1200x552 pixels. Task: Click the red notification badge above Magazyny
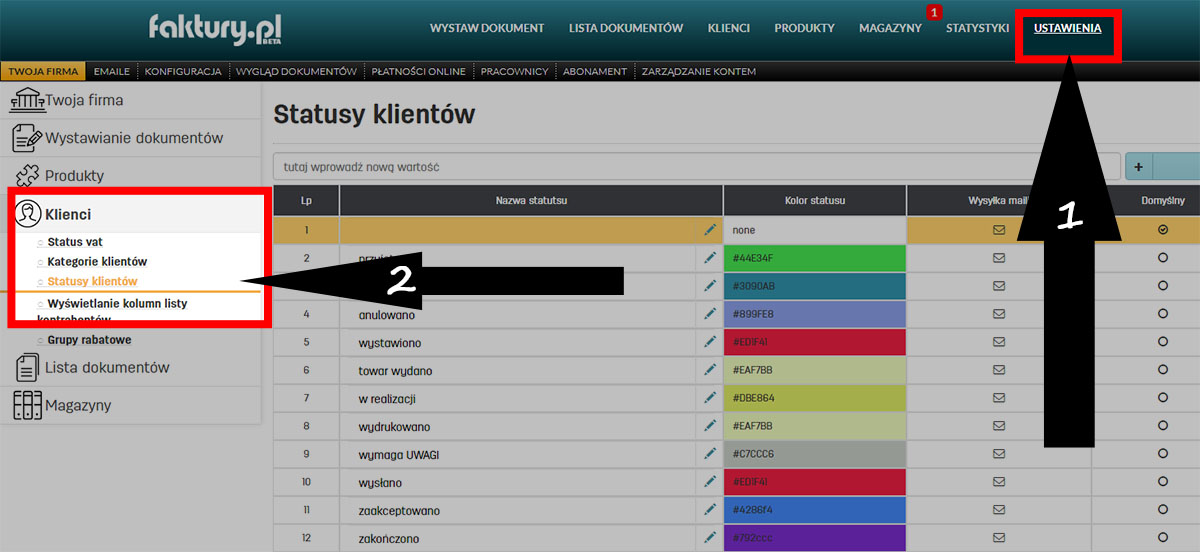tap(934, 12)
